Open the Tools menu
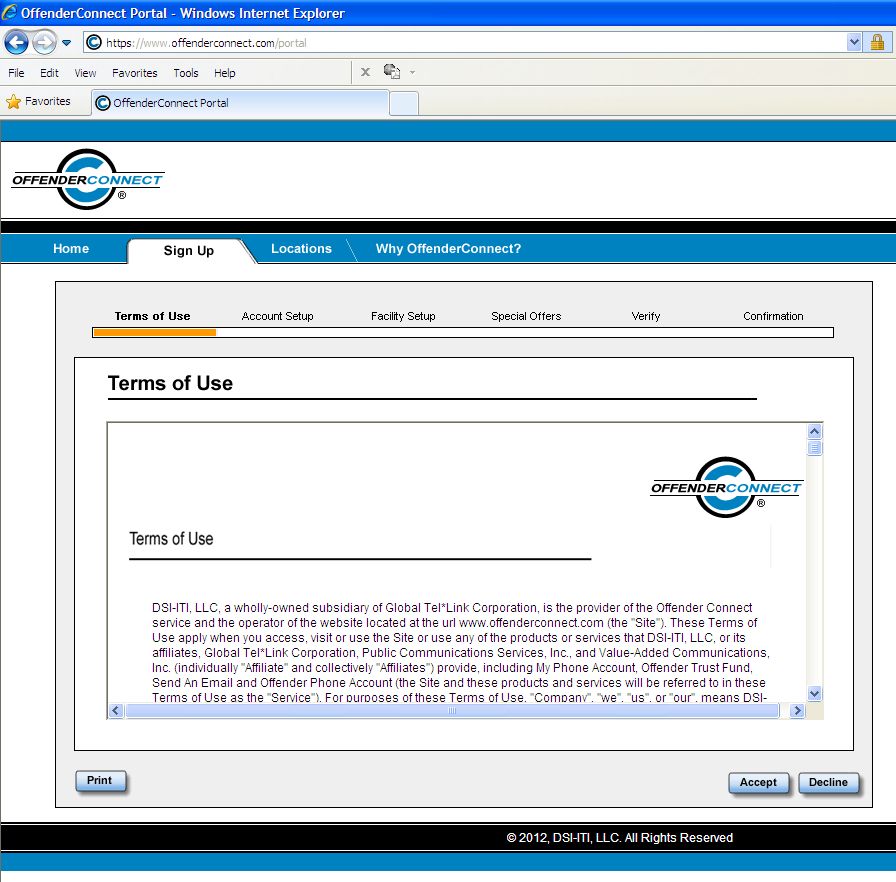The image size is (896, 882). click(x=186, y=73)
